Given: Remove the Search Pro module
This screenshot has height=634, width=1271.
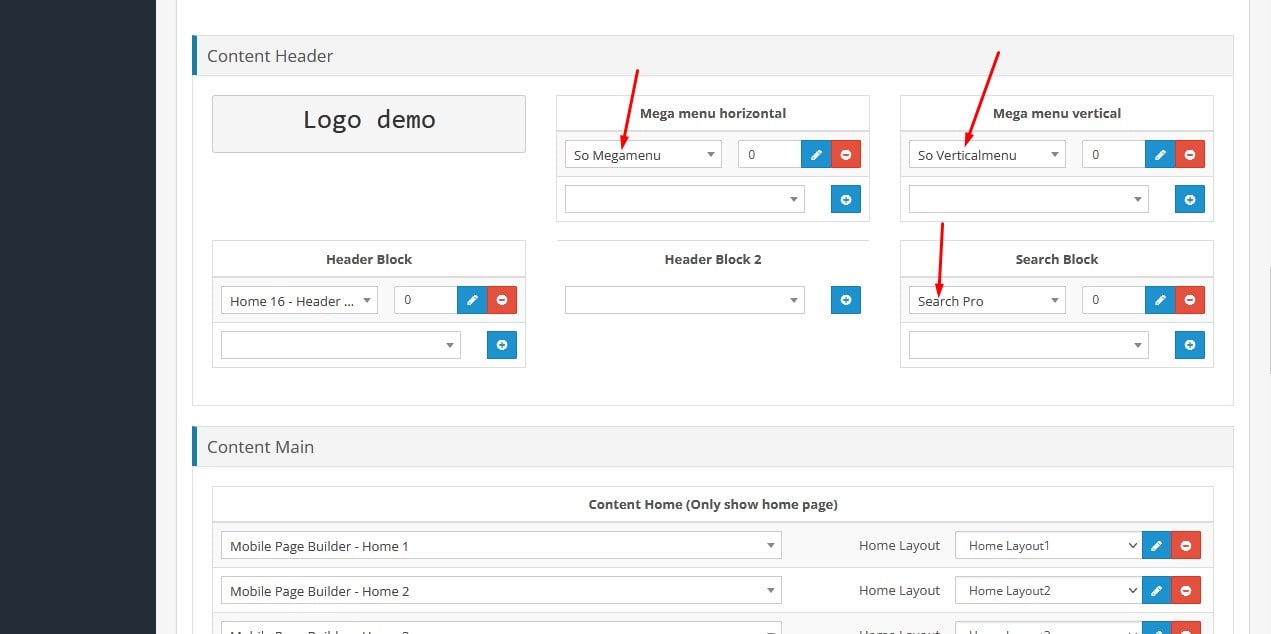Looking at the screenshot, I should [1190, 300].
